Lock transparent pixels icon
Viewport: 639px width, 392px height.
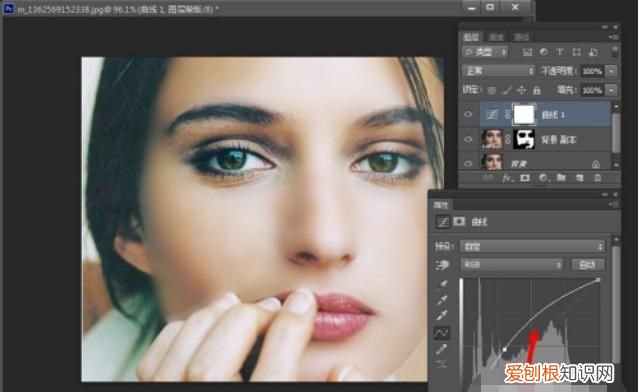[x=492, y=90]
